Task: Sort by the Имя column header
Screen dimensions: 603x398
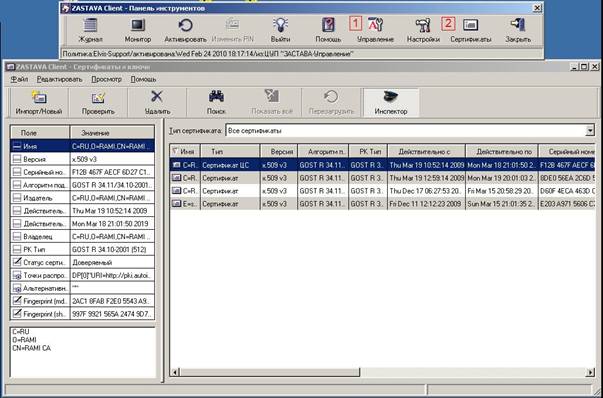Action: [185, 152]
